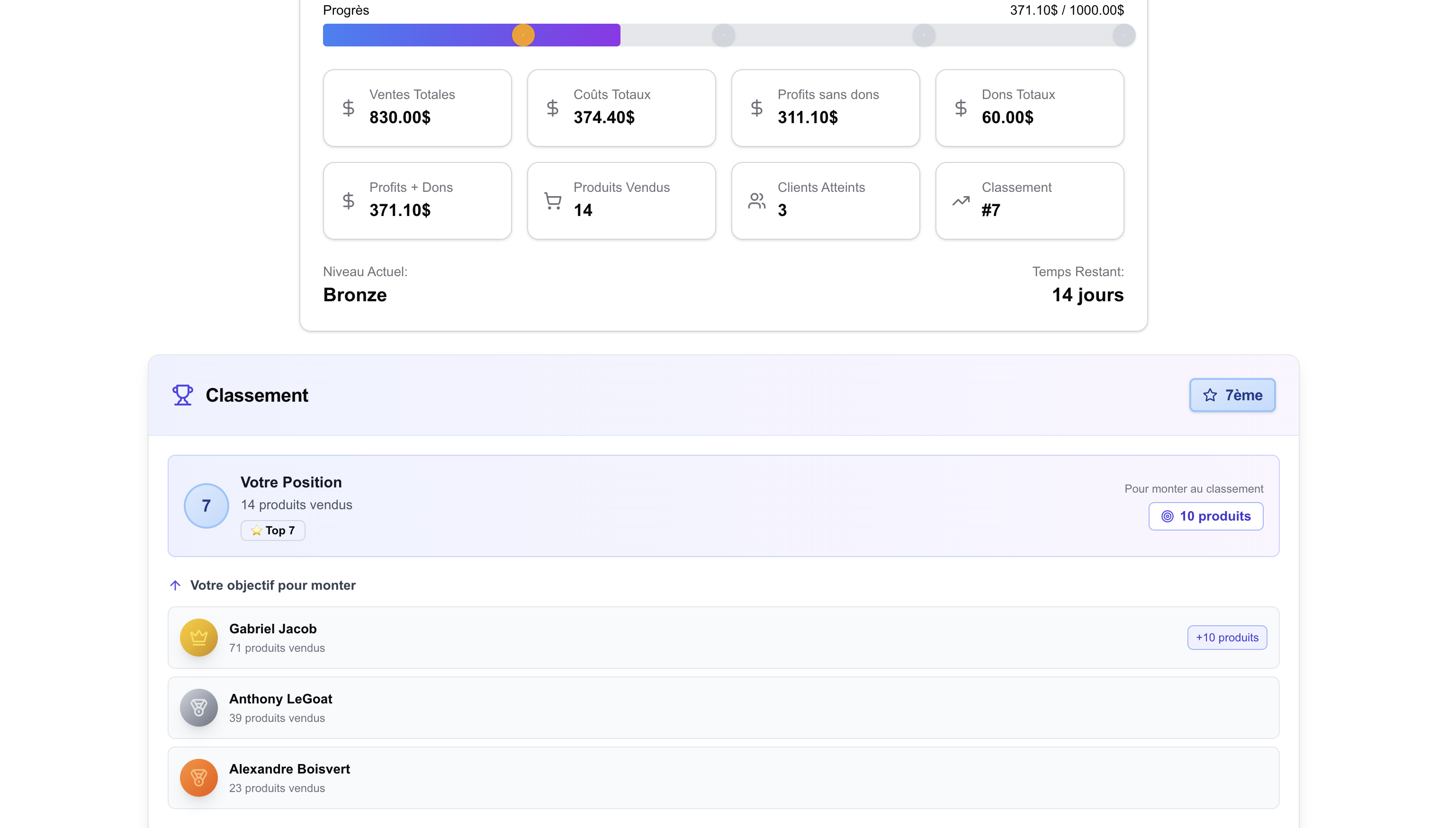
Task: Click the bronze medal icon for Alexandre Boisvert
Action: [x=198, y=777]
